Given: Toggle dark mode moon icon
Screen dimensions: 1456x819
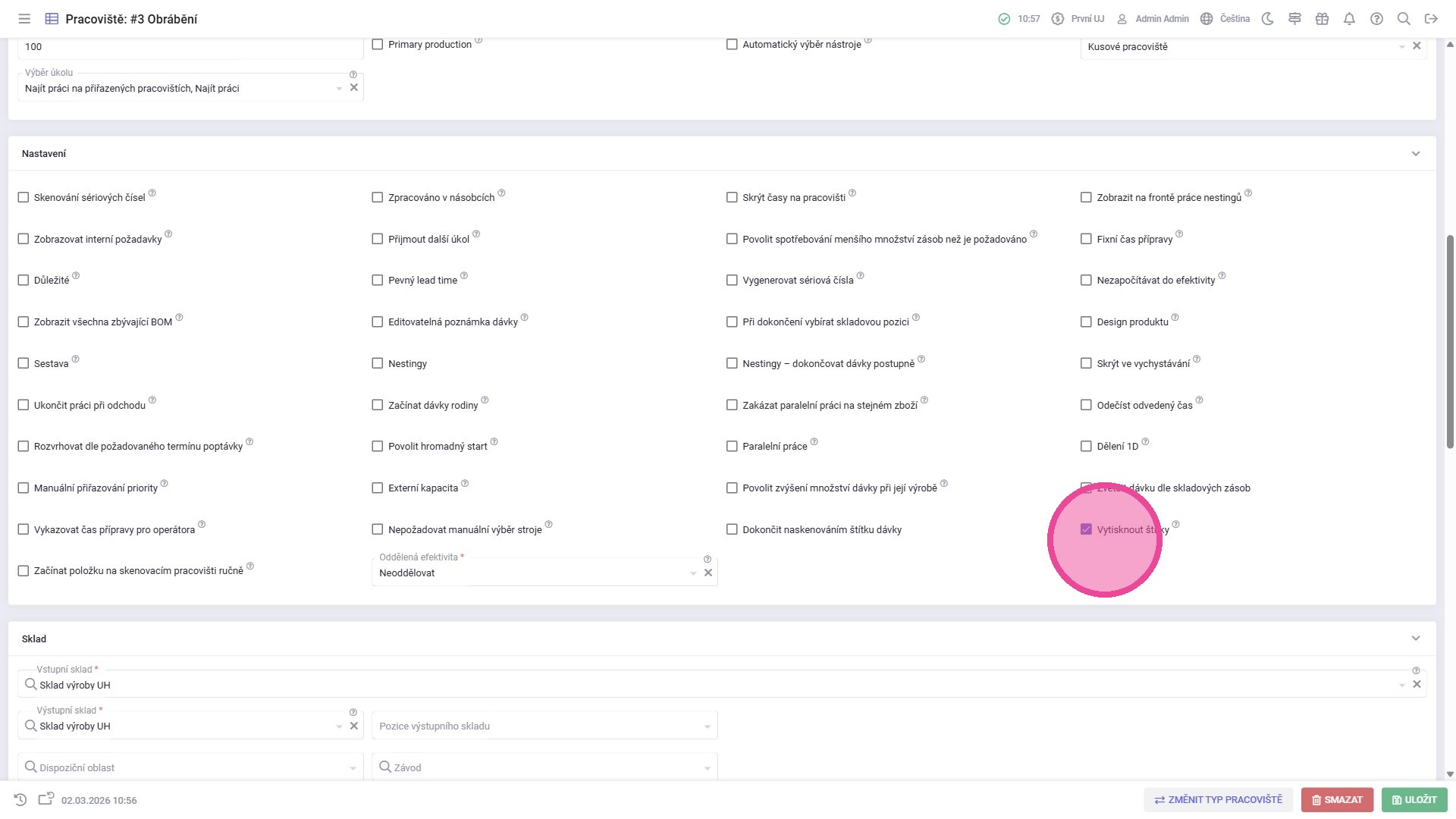Looking at the screenshot, I should pos(1267,19).
